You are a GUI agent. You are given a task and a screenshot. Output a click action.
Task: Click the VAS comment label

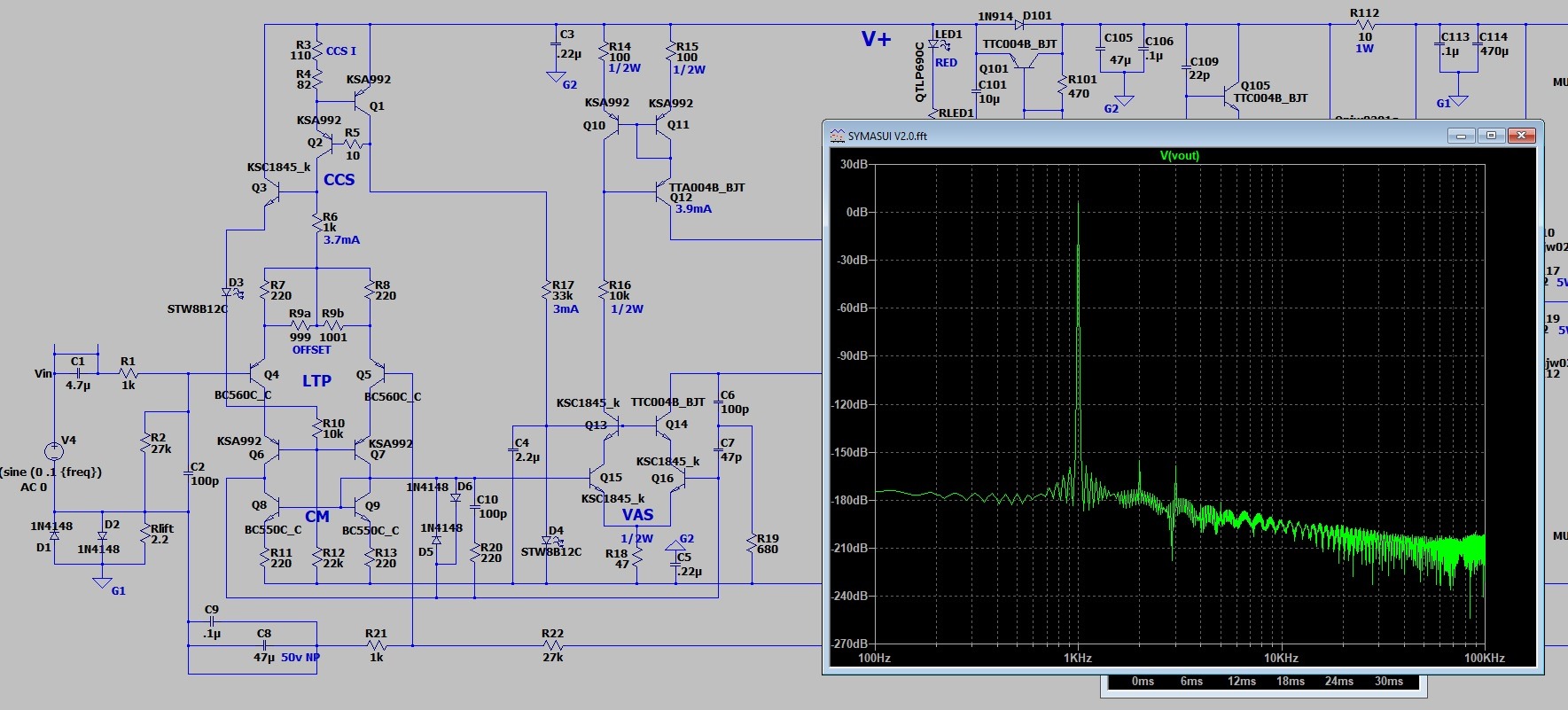637,514
